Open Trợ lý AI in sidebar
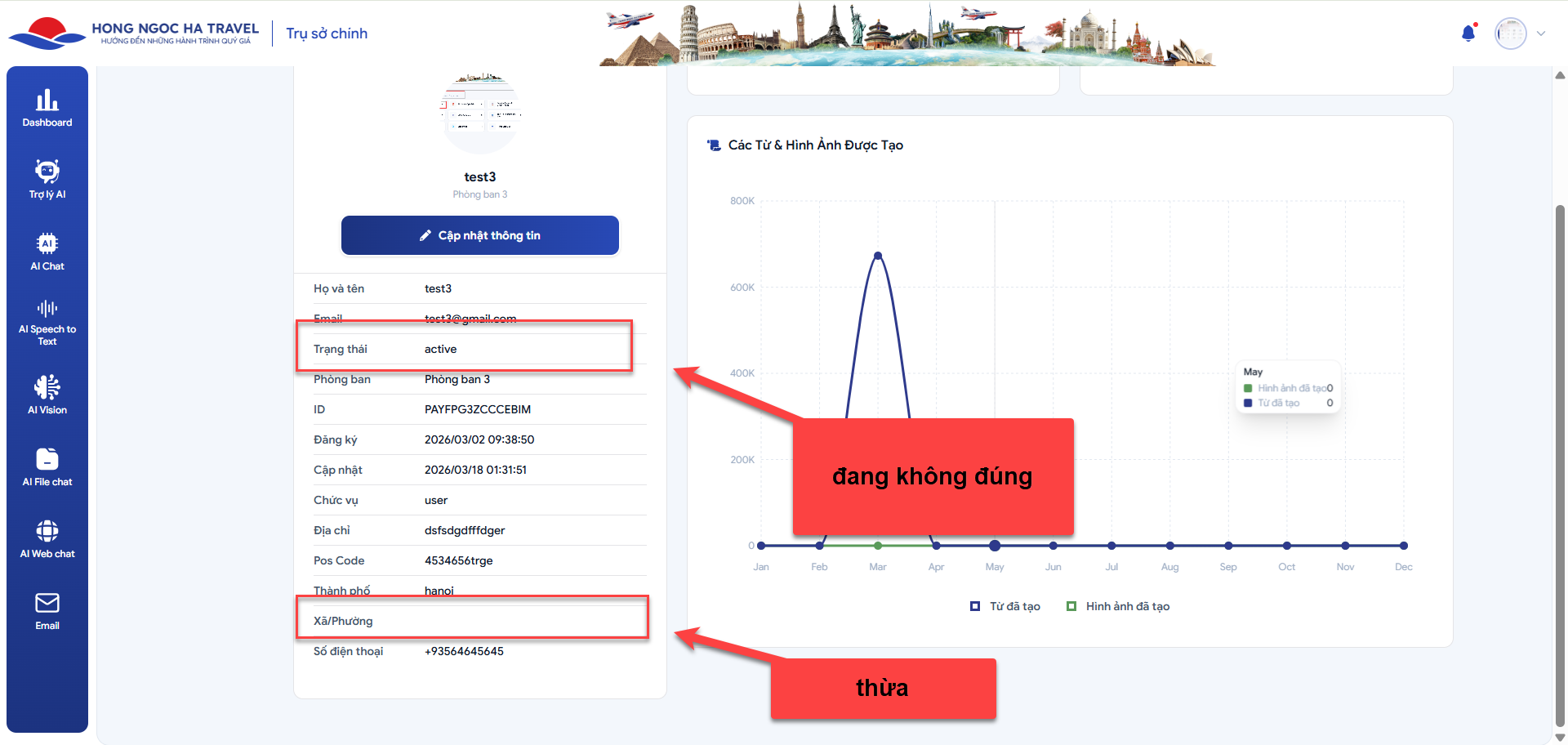This screenshot has height=745, width=1568. pos(47,180)
